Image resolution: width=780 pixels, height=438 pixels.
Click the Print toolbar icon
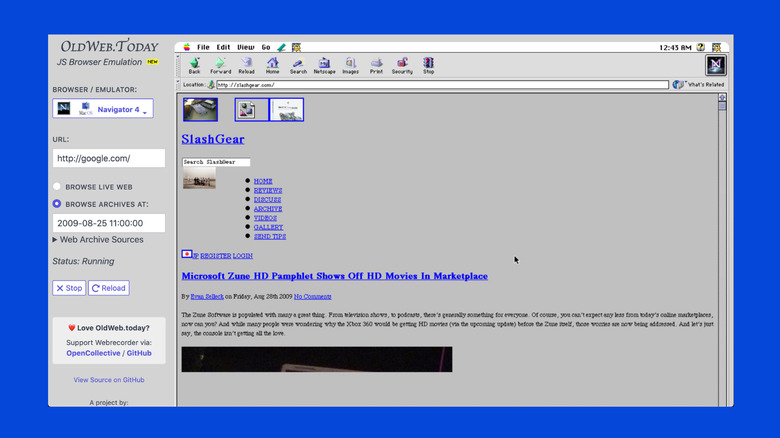click(x=376, y=64)
